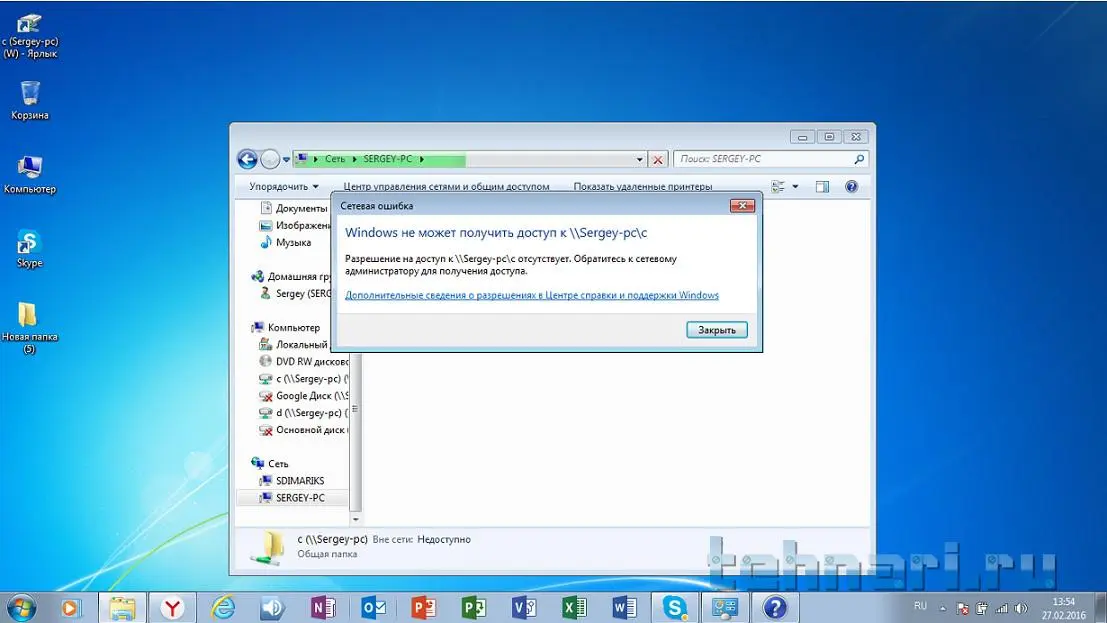Select Домашняя группа in navigation pane
The image size is (1107, 623).
(290, 276)
